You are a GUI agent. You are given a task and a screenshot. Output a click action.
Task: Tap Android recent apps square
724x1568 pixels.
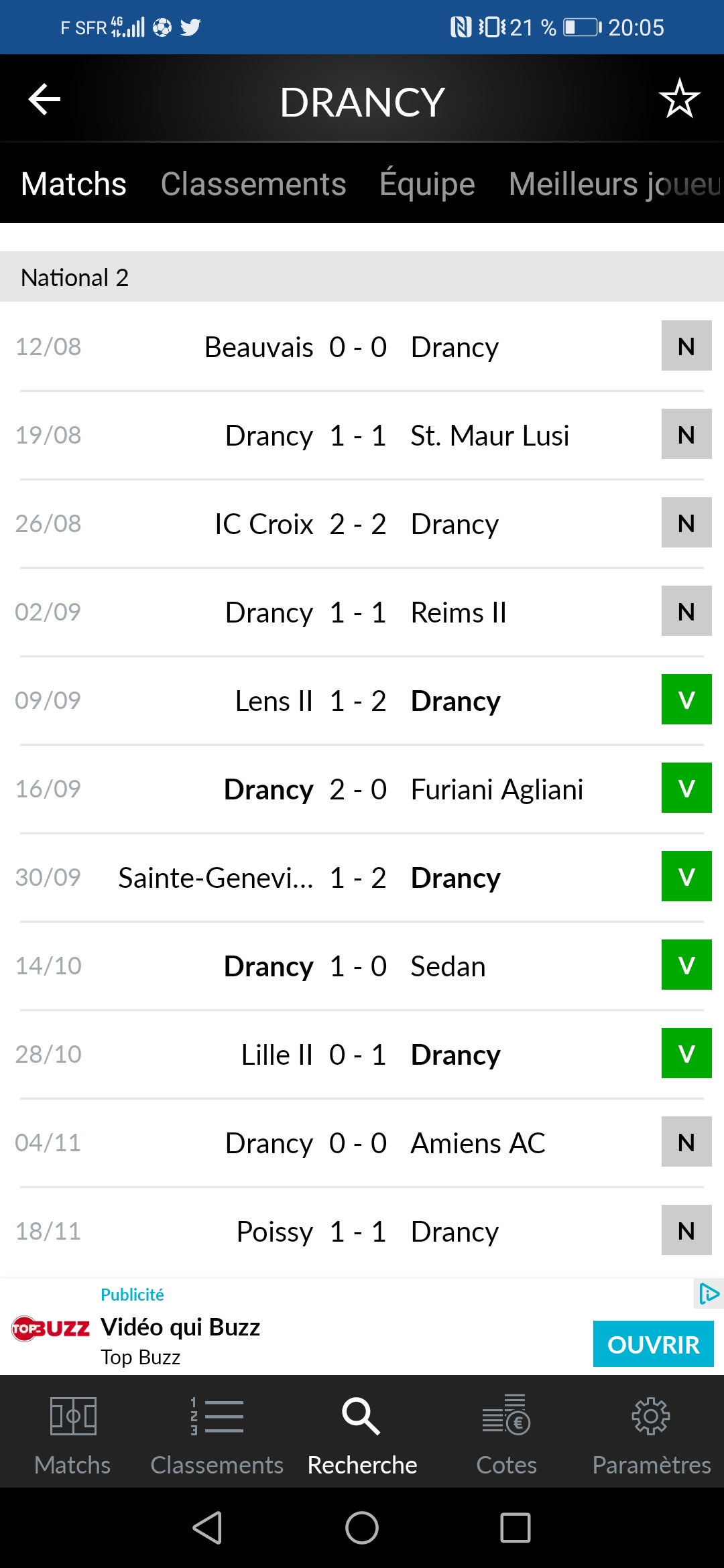[516, 1528]
